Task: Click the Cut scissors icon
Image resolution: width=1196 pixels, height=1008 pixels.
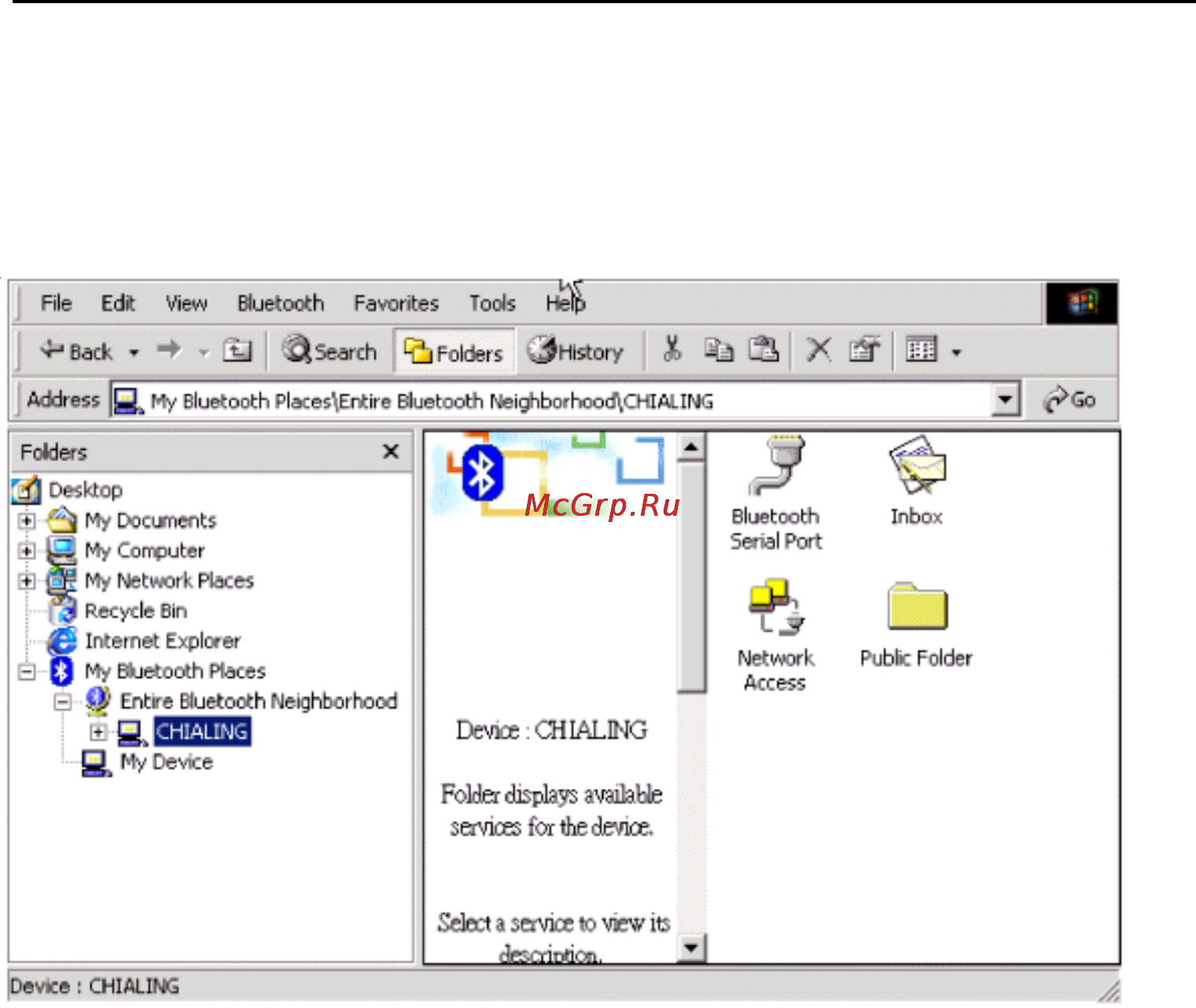Action: pos(672,349)
